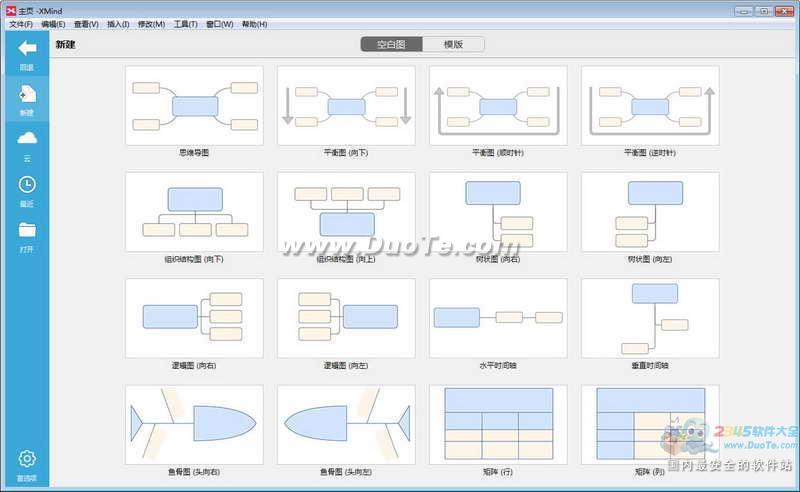Select the 新建 new-file icon in sidebar

point(27,94)
